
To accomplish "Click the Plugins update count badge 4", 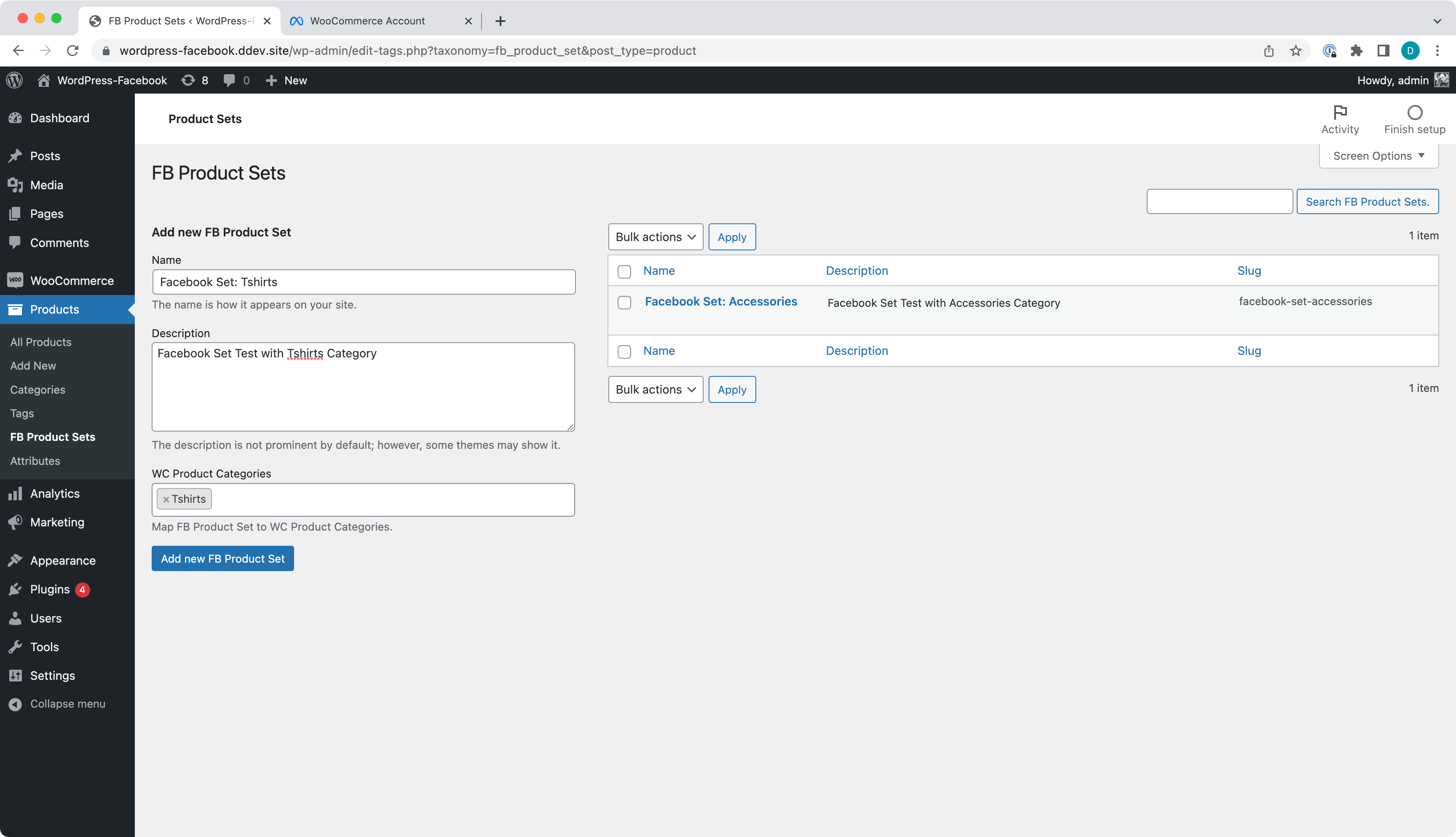I will [x=82, y=590].
